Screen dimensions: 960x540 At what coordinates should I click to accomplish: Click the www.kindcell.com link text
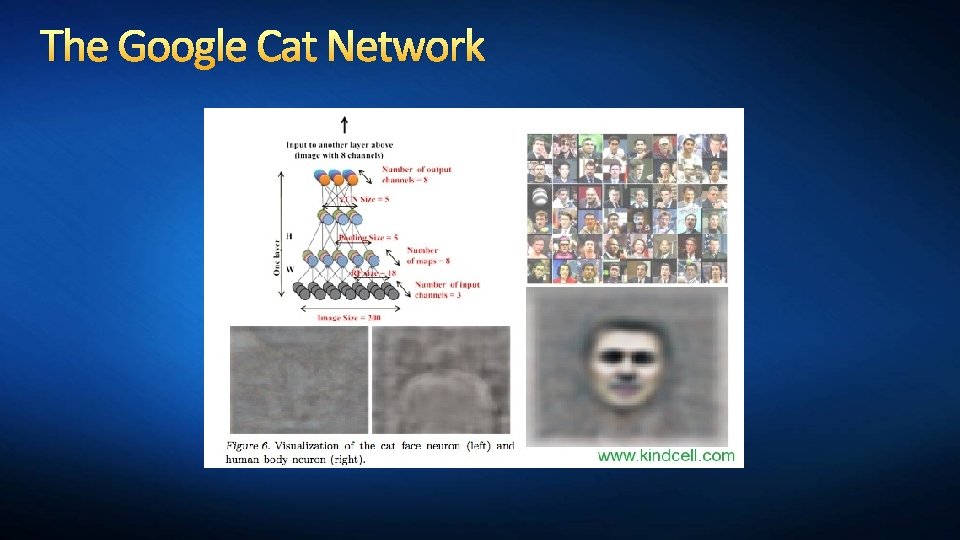pos(666,456)
